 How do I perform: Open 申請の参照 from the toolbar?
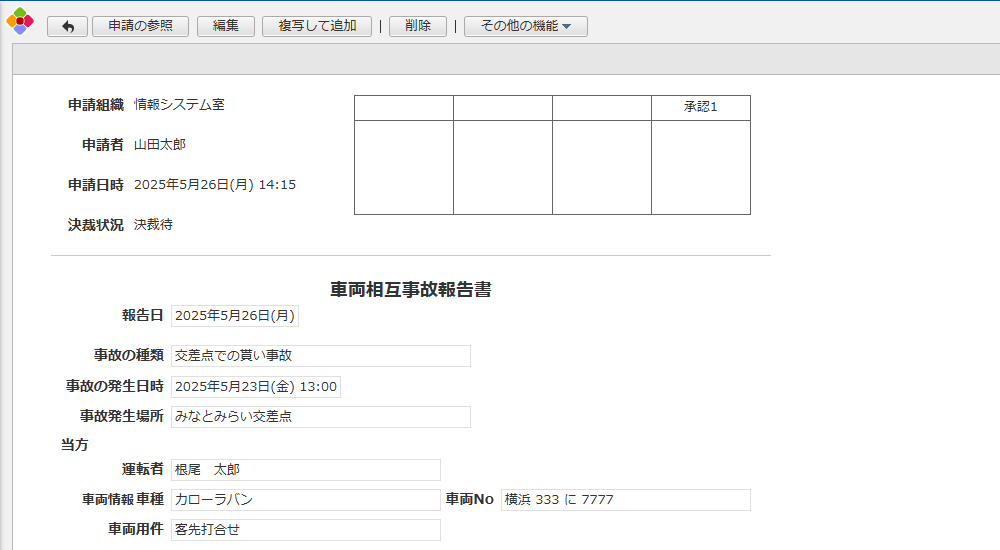tap(140, 27)
